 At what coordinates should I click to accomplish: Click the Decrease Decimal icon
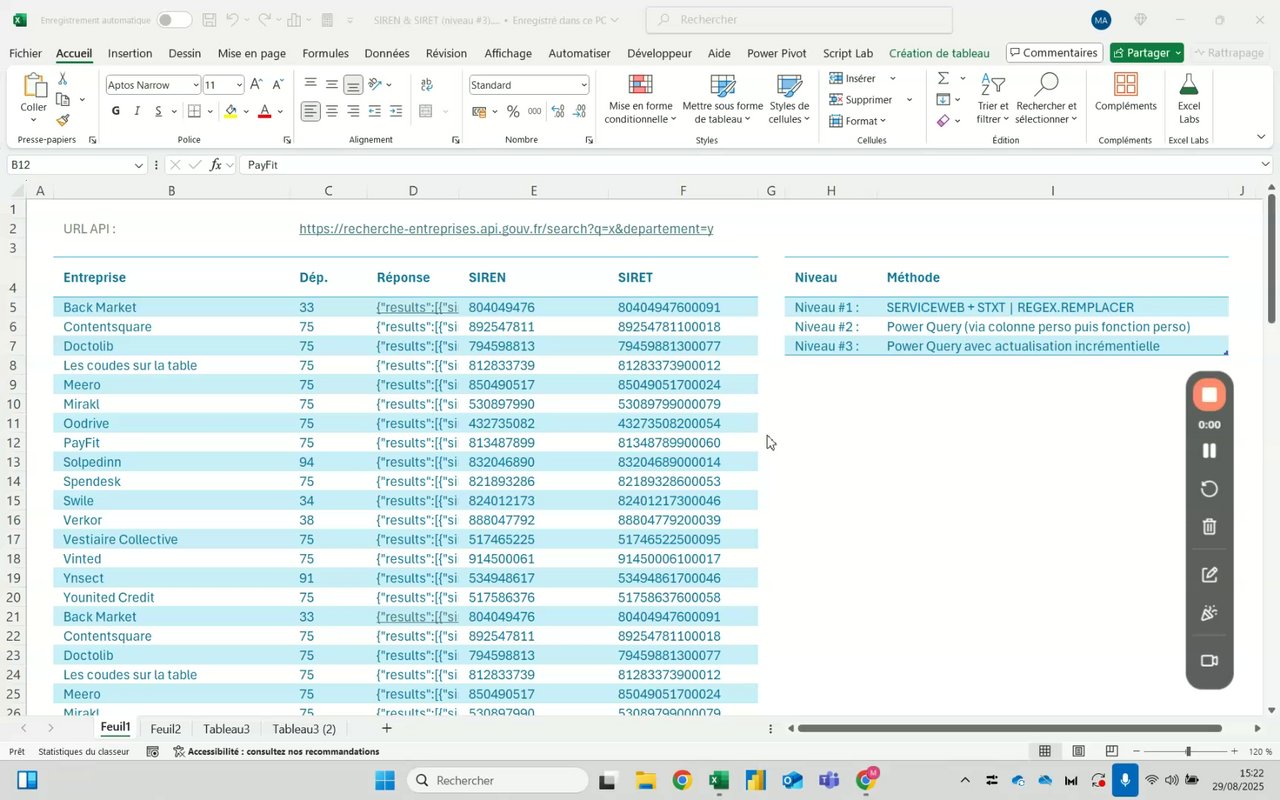(x=581, y=111)
